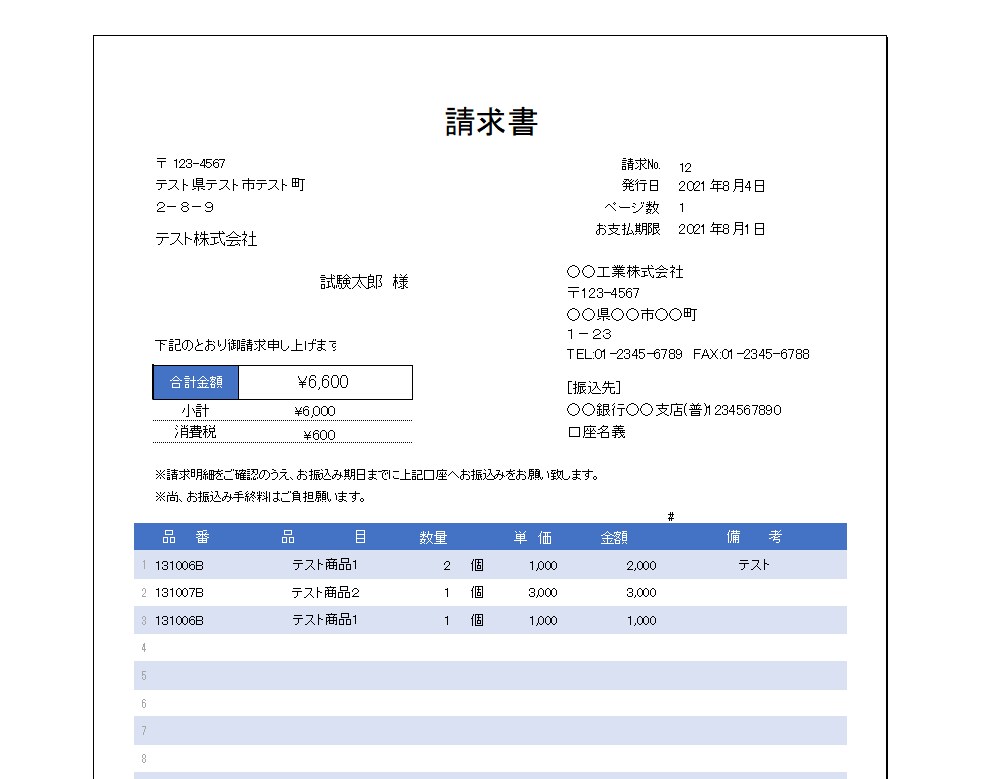Select the bank account line ○○銀行○○支店
1000x779 pixels.
click(x=674, y=410)
